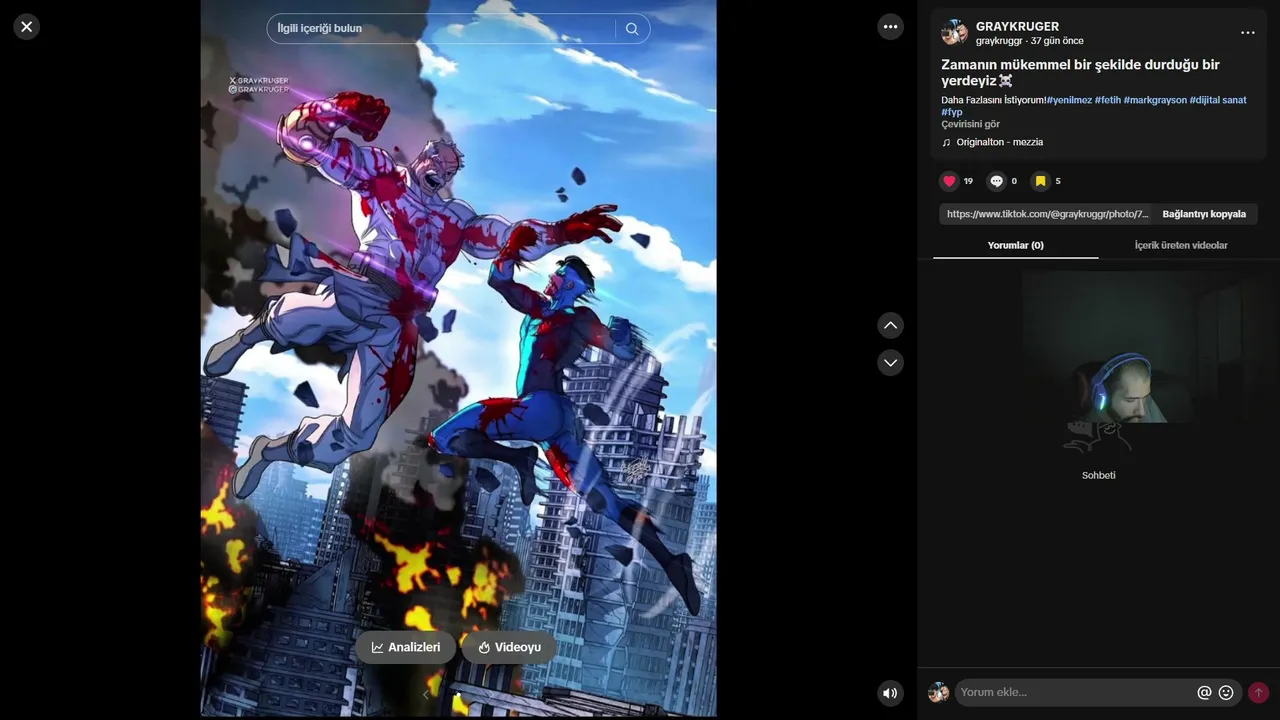
Task: Click the bookmark count '5'
Action: (x=1058, y=181)
